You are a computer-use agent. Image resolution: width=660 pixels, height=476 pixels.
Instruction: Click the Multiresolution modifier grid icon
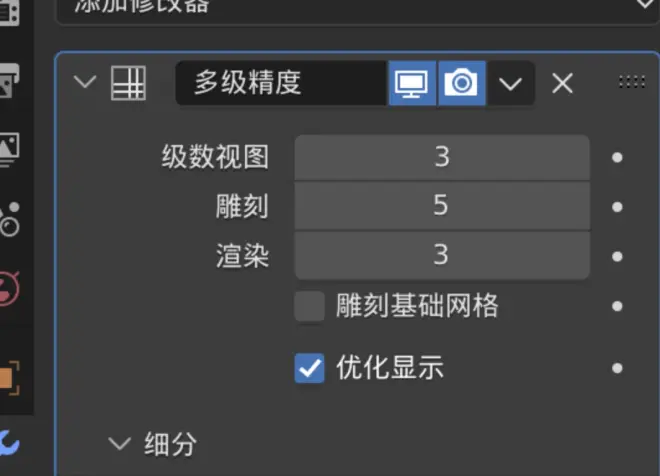pos(128,83)
